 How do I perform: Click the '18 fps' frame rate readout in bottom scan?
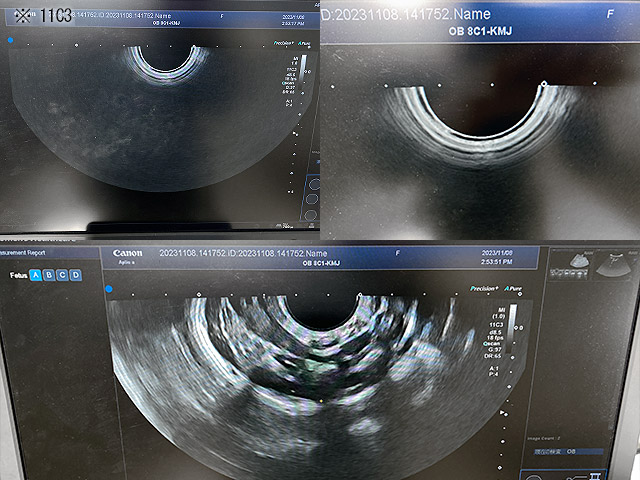click(x=495, y=338)
